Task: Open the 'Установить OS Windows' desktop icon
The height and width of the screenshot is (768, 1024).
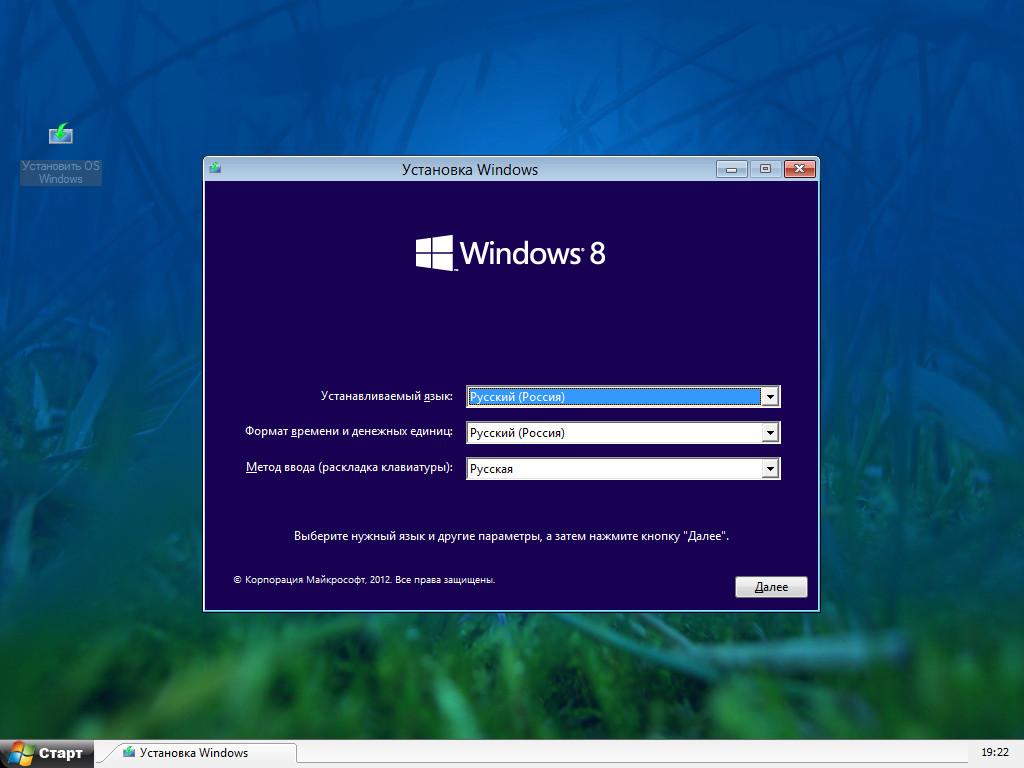Action: pos(61,135)
